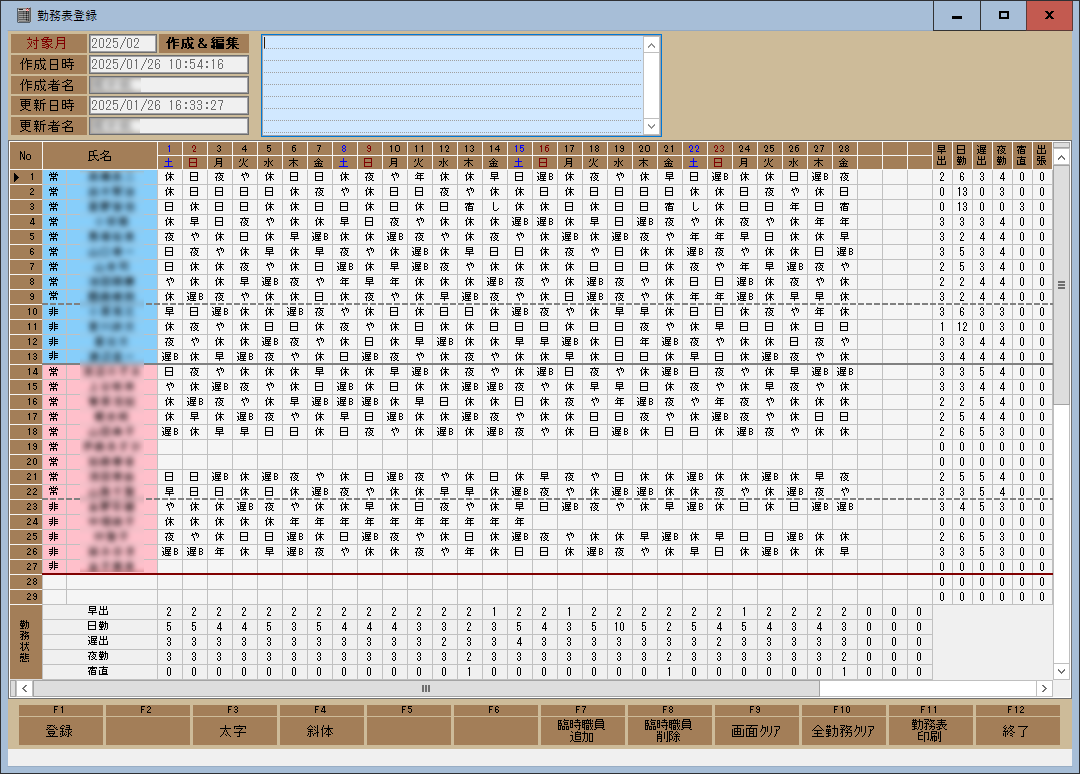Screen dimensions: 1080x774
Task: Select row number 1 in the No column
Action: [30, 177]
